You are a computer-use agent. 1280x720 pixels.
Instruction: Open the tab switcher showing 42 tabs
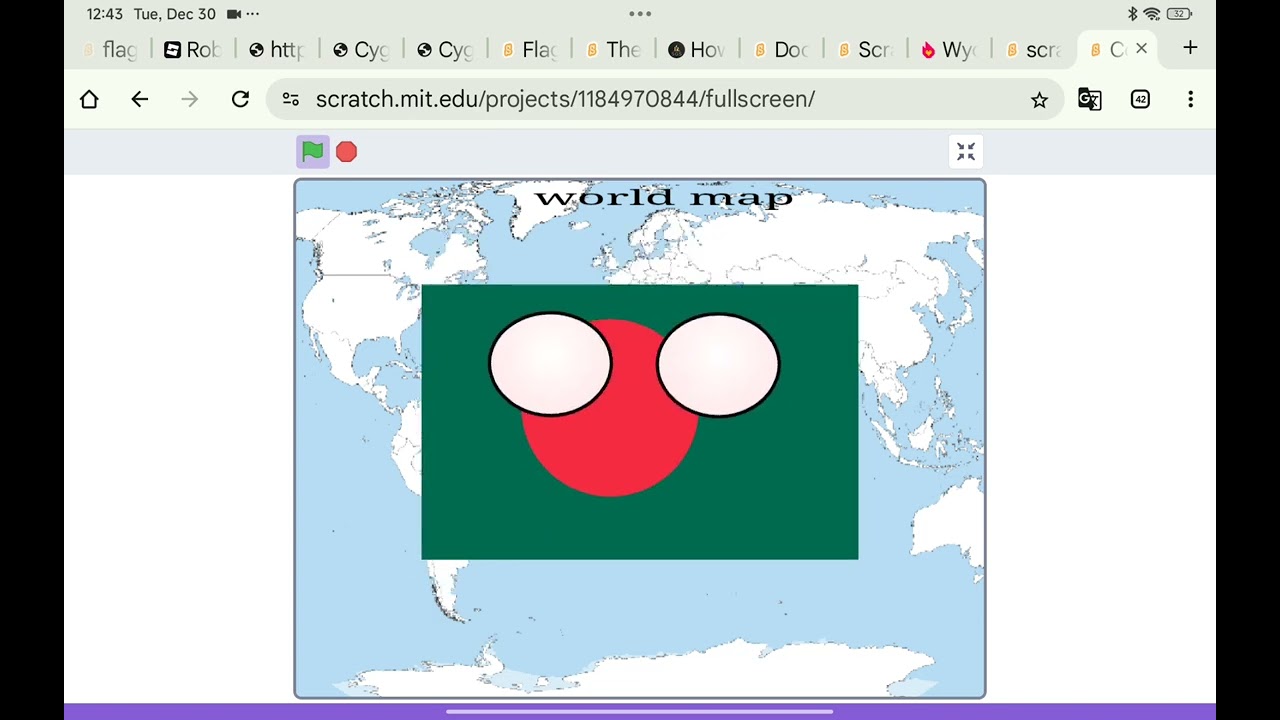point(1140,99)
